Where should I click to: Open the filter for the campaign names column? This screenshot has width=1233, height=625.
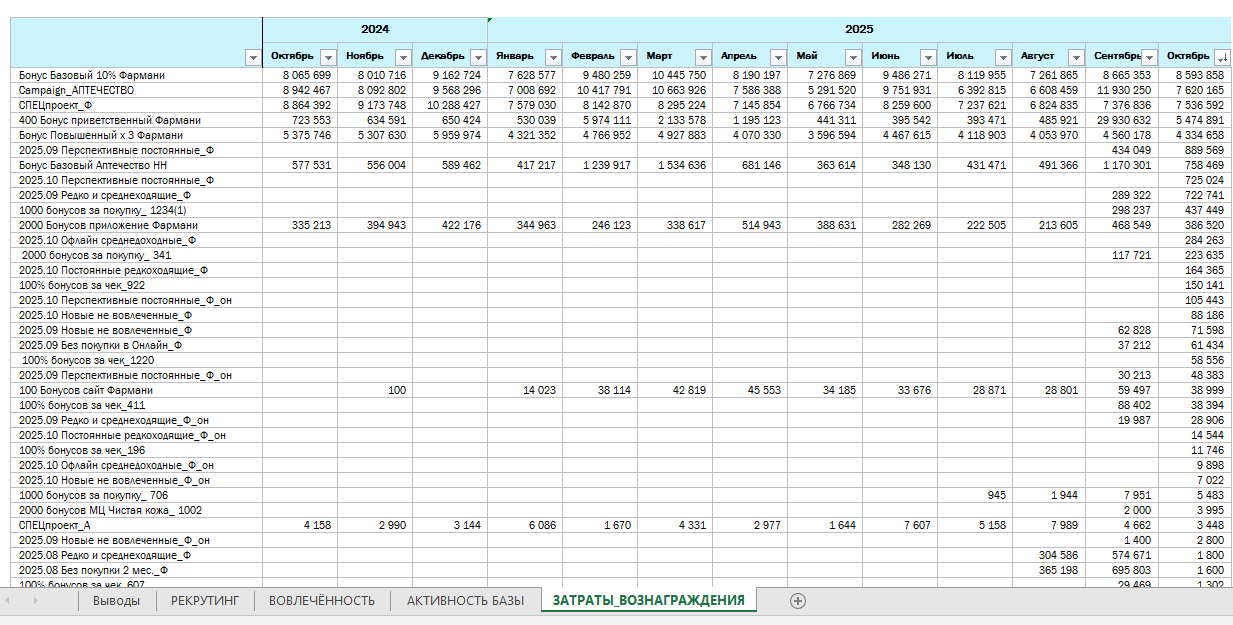pyautogui.click(x=252, y=57)
